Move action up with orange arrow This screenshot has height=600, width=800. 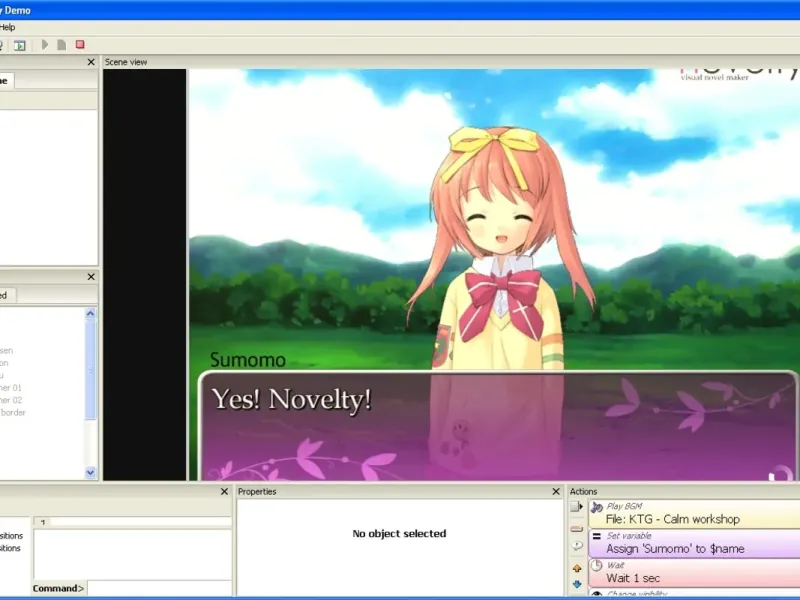pyautogui.click(x=577, y=568)
